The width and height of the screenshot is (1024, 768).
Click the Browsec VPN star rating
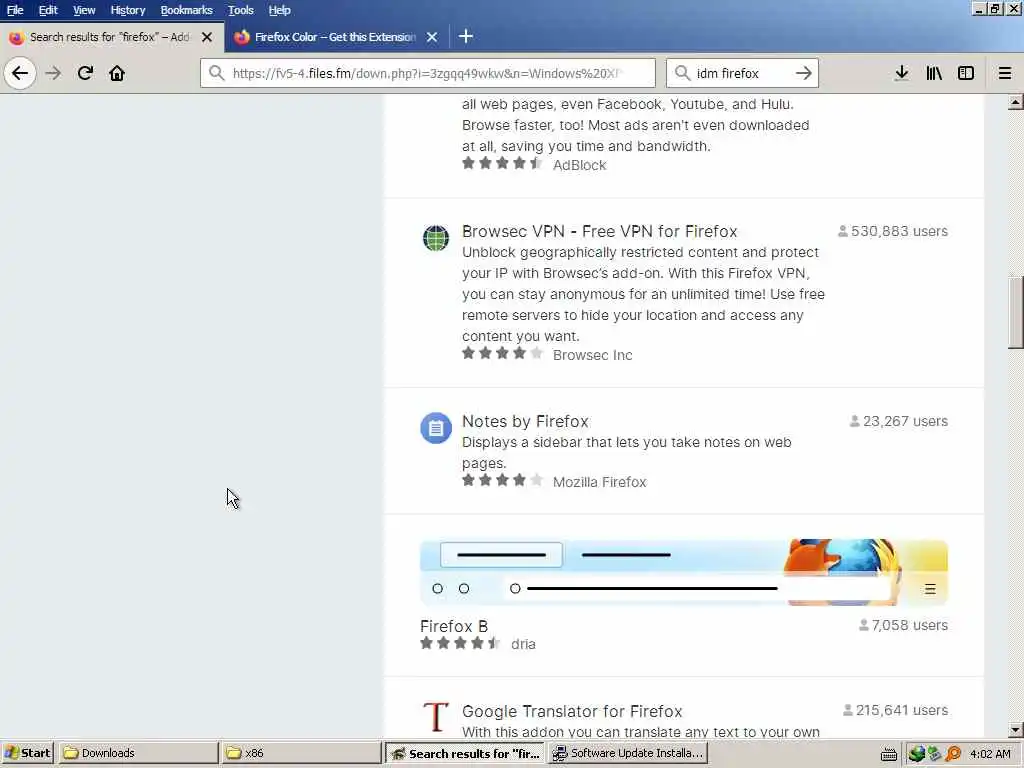(x=502, y=353)
